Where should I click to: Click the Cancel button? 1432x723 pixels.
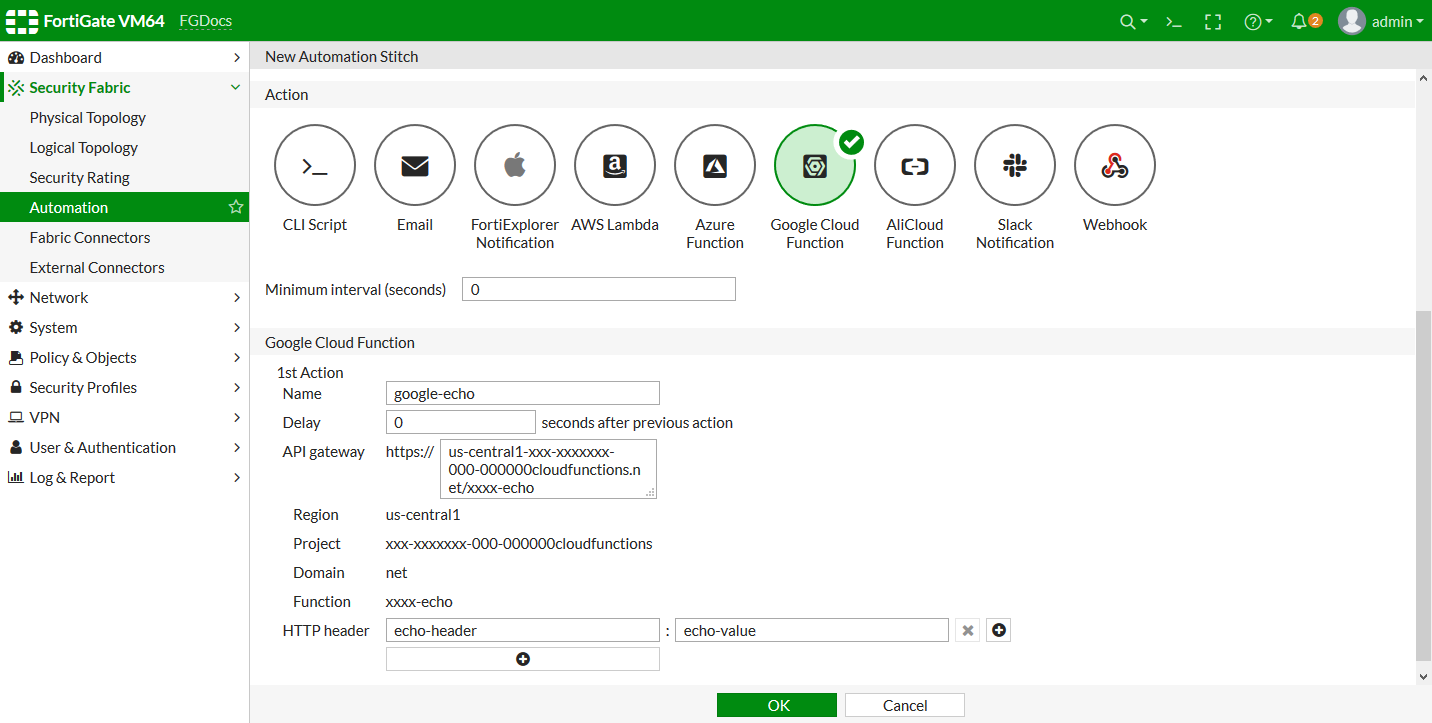click(x=905, y=705)
